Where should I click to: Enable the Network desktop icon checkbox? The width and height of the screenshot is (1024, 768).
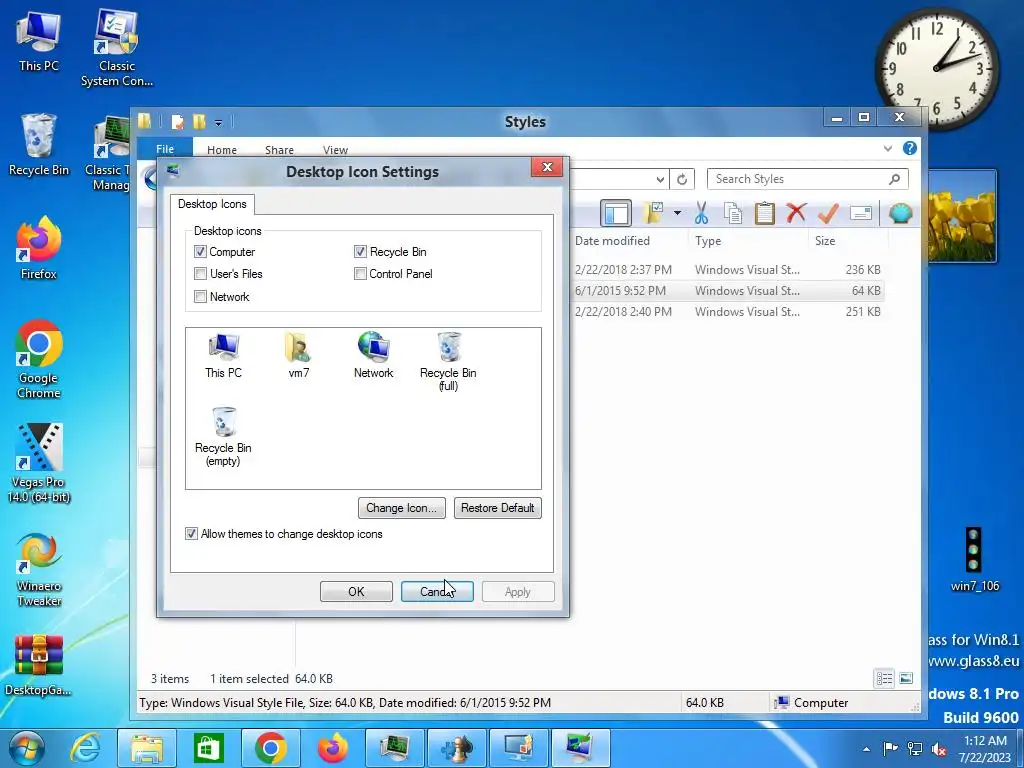pos(200,296)
